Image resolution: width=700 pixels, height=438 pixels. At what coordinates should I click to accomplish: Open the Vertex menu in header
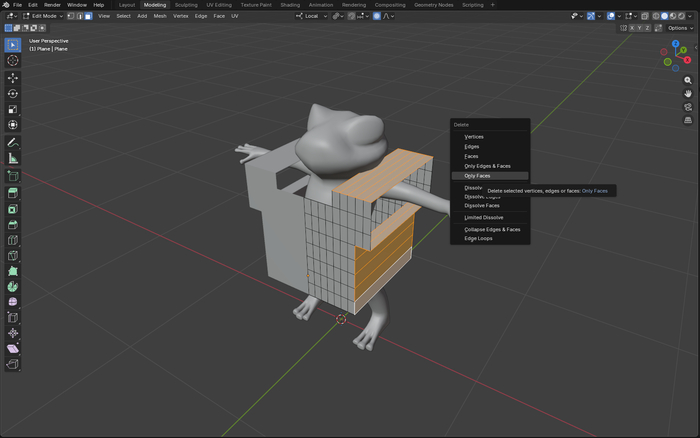(x=180, y=16)
